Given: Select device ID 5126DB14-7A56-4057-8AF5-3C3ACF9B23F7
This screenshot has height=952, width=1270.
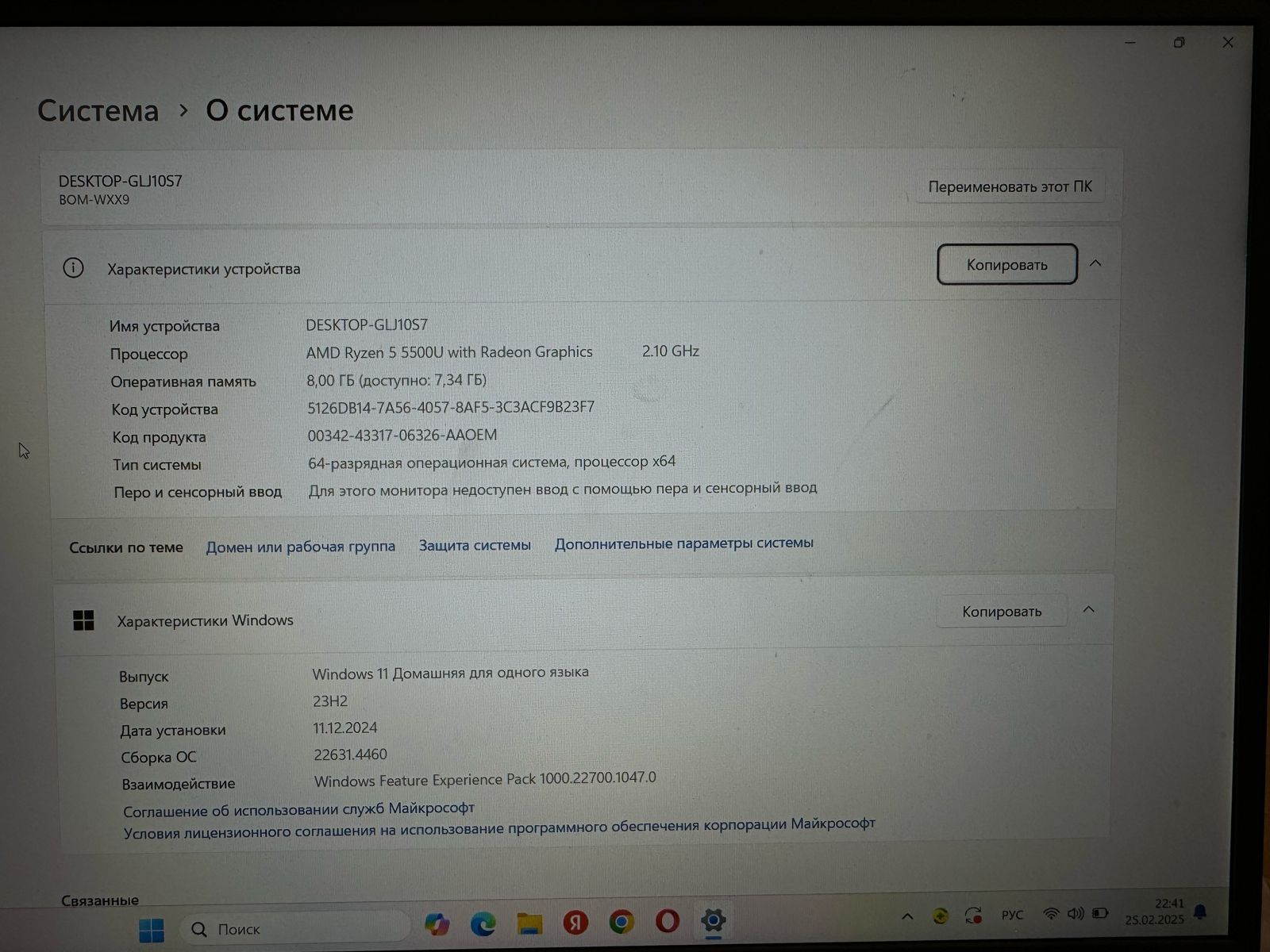Looking at the screenshot, I should [x=451, y=408].
